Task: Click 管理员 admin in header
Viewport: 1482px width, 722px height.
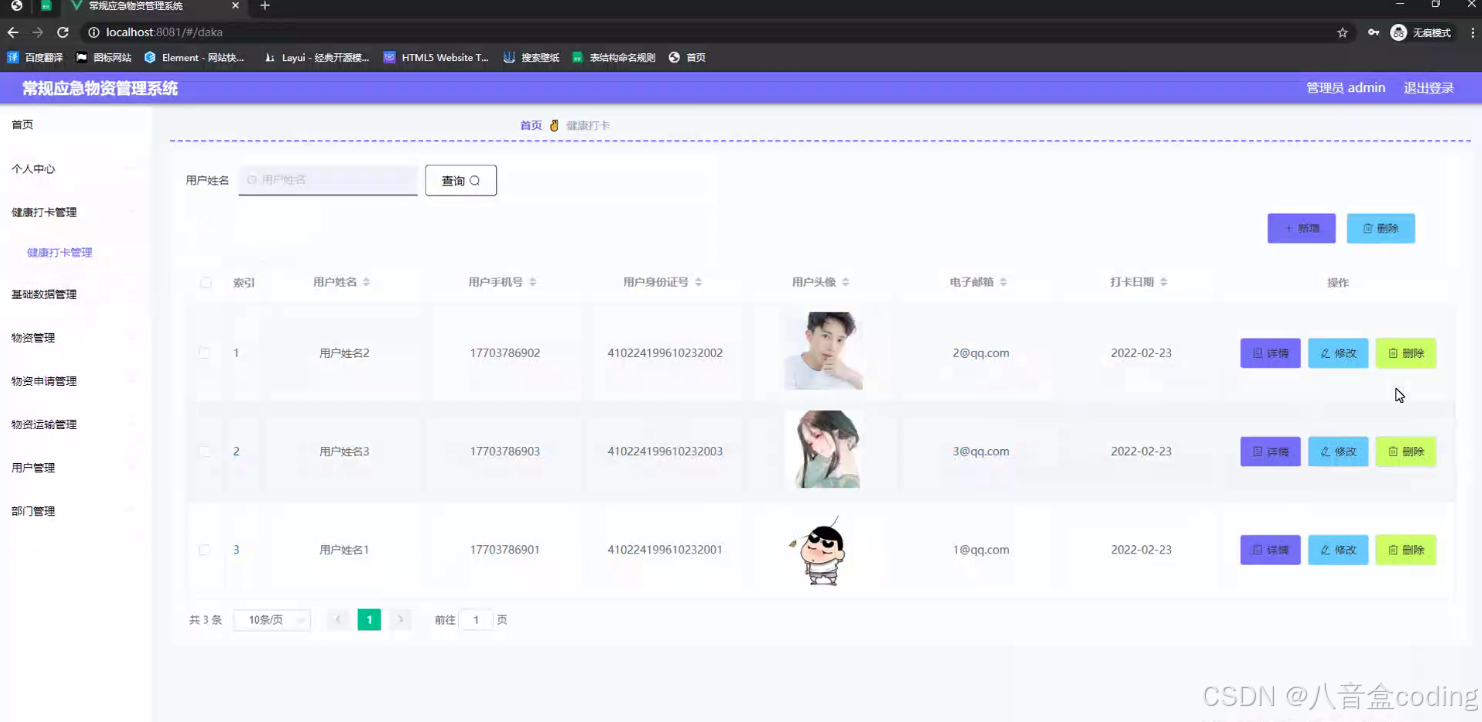Action: click(x=1346, y=88)
